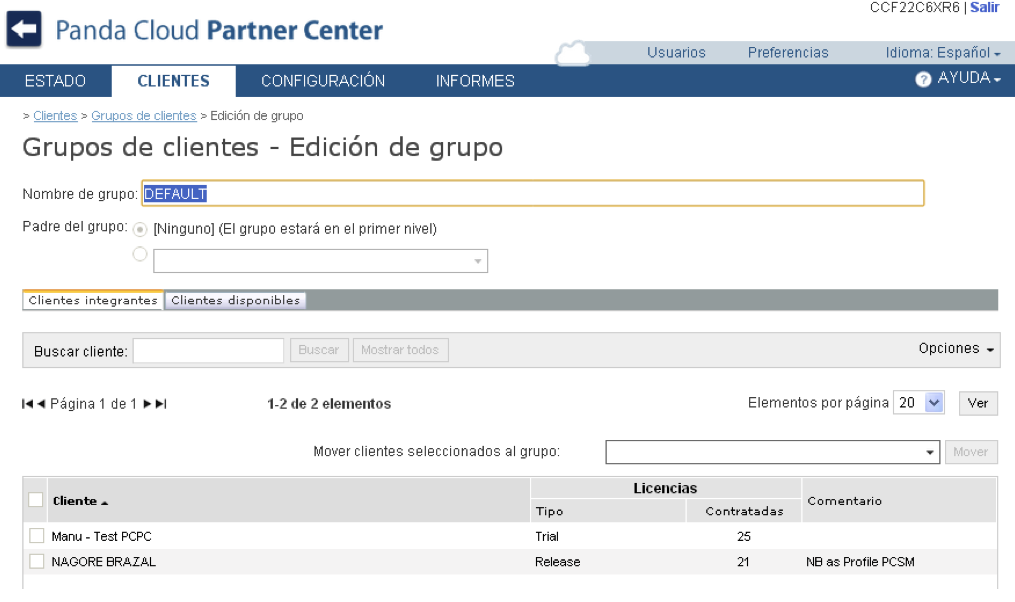The image size is (1015, 602).
Task: Open the Elementos por página dropdown
Action: pyautogui.click(x=918, y=403)
